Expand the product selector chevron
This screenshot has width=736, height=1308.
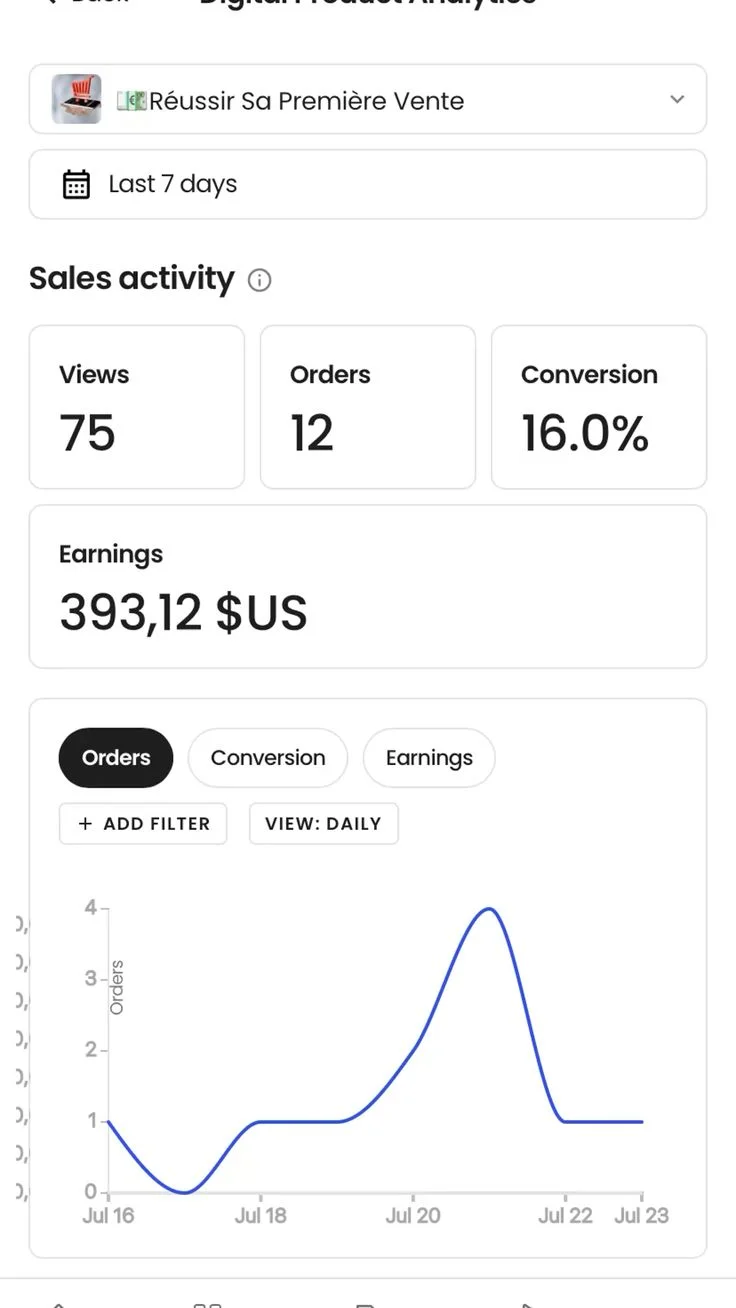(x=677, y=99)
